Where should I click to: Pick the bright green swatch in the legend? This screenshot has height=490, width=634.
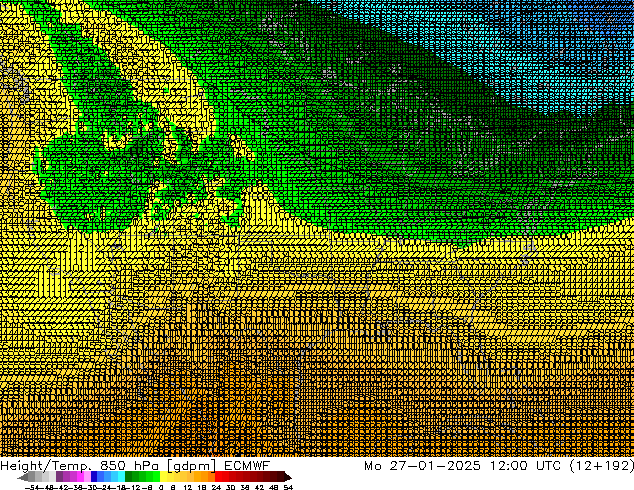click(x=150, y=477)
